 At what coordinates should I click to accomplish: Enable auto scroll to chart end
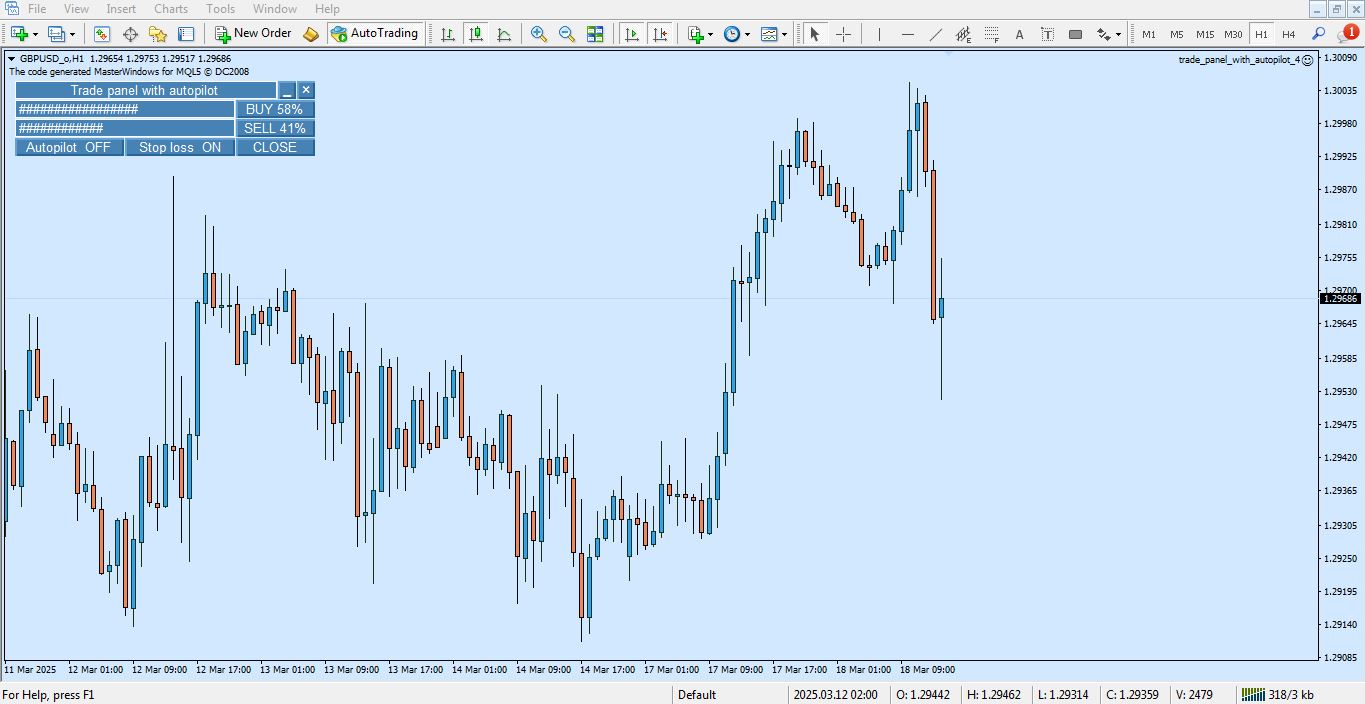tap(631, 33)
